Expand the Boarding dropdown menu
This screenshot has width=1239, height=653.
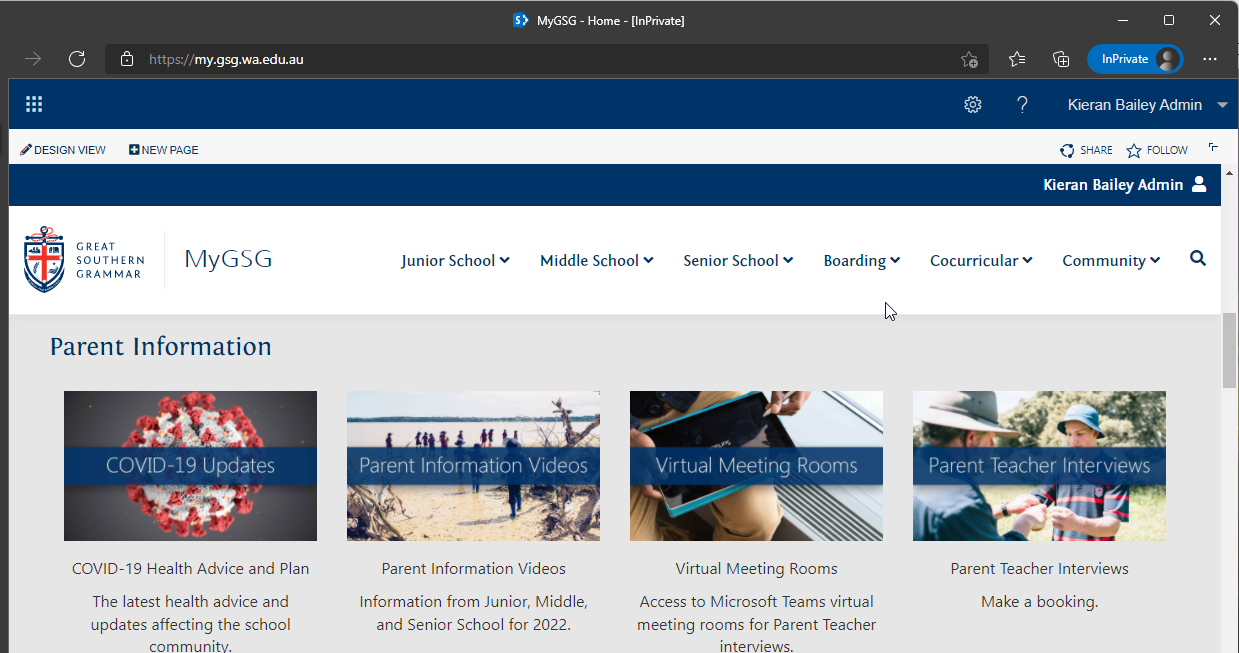click(861, 260)
